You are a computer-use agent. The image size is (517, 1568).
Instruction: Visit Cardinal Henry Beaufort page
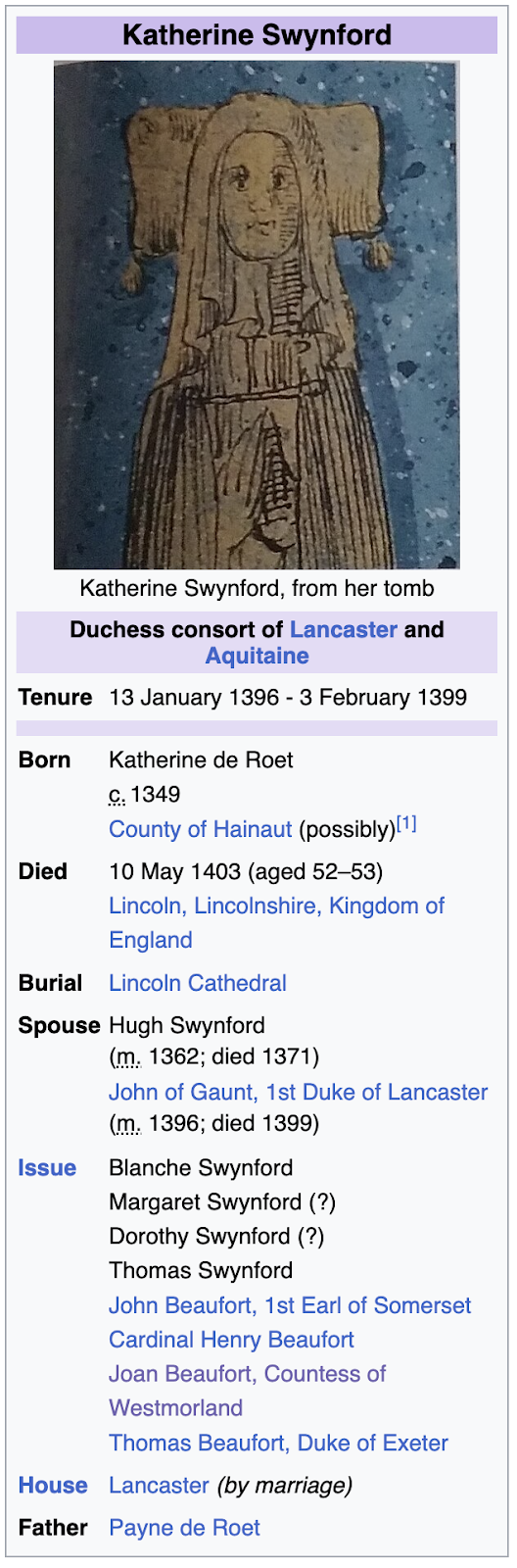pos(231,1340)
